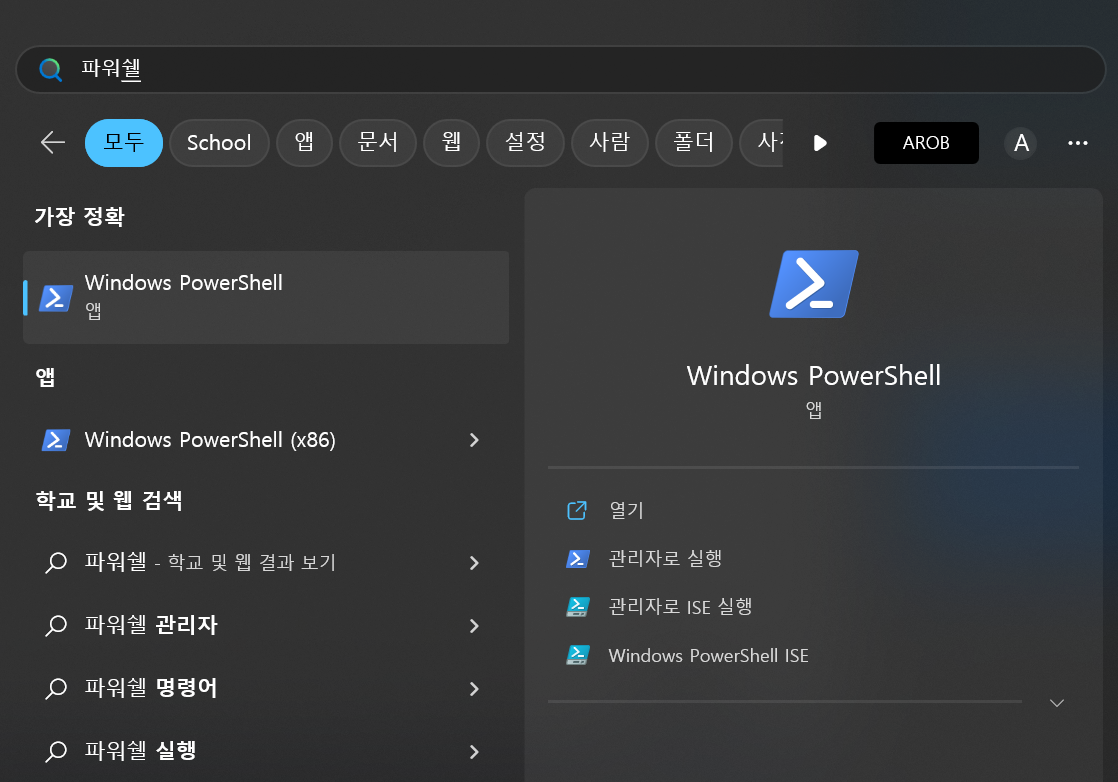Expand chevron for 파워쉘 관리자
This screenshot has width=1118, height=782.
(474, 626)
